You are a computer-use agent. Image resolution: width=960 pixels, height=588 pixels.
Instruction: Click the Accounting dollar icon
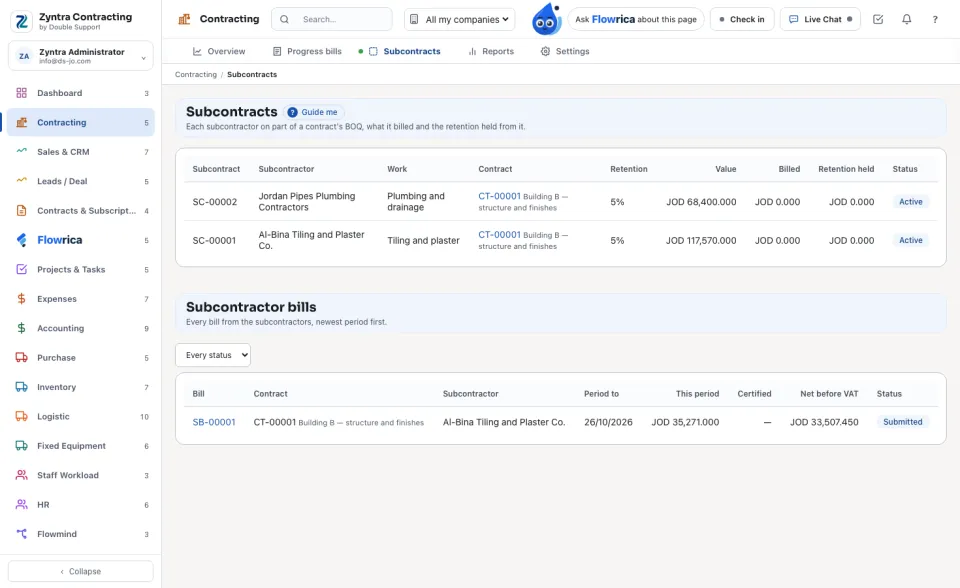pyautogui.click(x=21, y=328)
